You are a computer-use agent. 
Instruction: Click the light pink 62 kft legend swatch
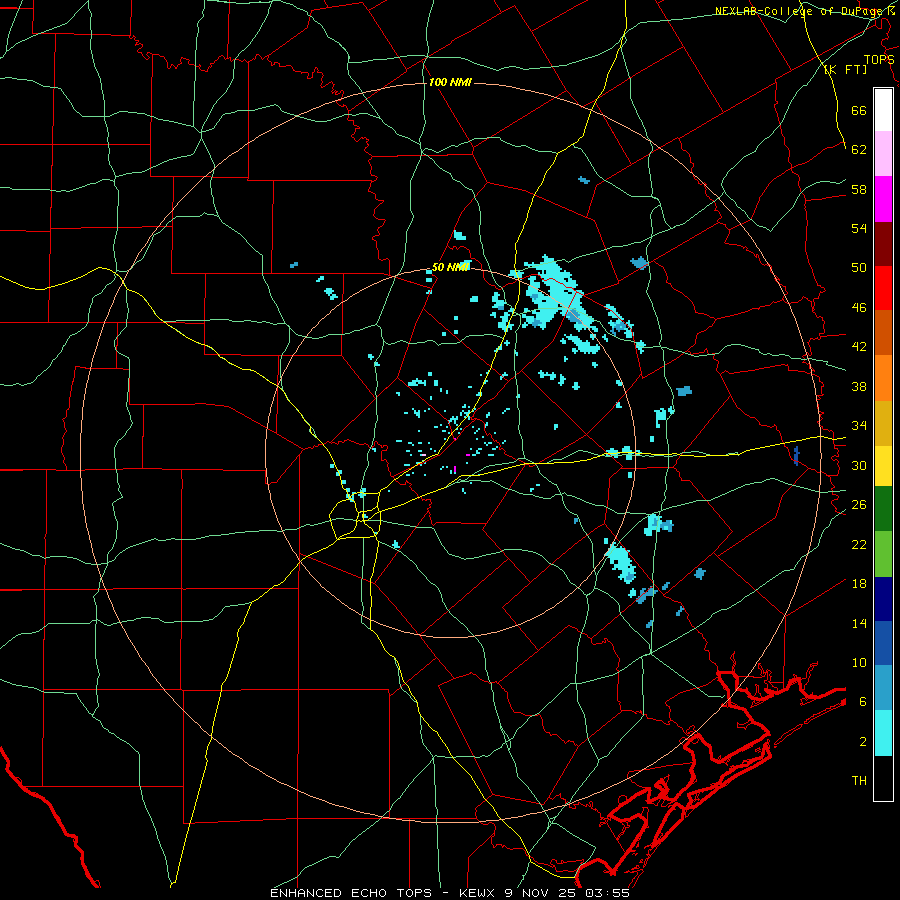pos(883,153)
